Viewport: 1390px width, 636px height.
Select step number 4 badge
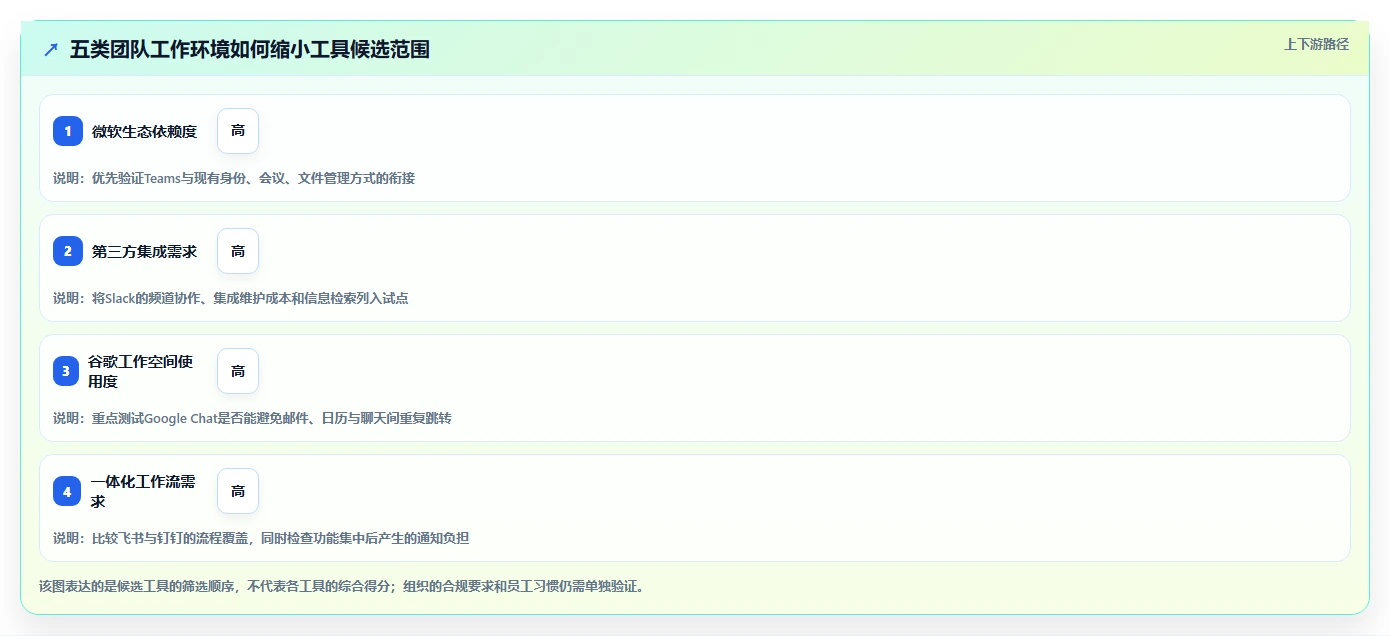(67, 491)
